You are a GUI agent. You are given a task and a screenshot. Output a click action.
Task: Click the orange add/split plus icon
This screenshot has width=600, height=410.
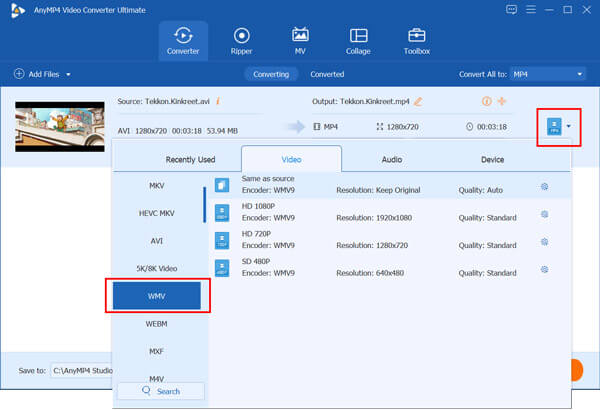pyautogui.click(x=502, y=101)
